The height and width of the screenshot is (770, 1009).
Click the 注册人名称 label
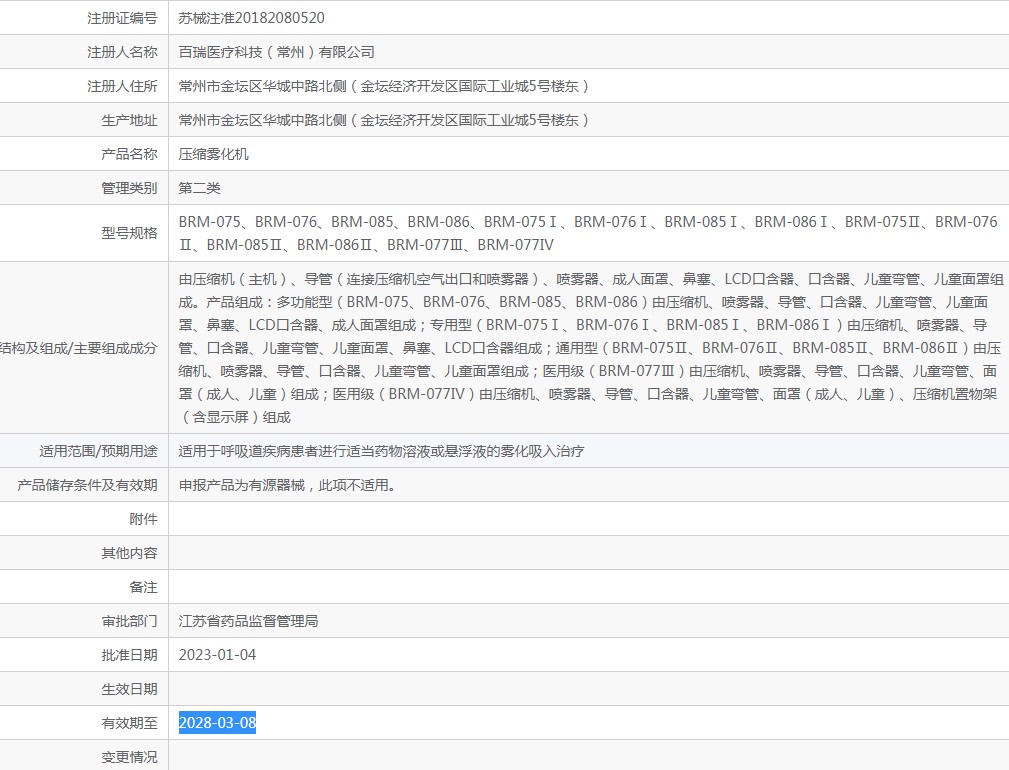pos(122,52)
